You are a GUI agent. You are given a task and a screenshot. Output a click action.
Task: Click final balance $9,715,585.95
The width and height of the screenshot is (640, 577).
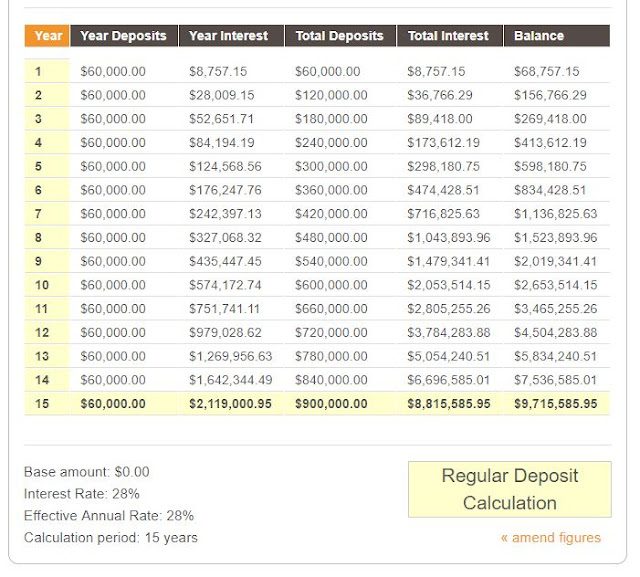pos(555,404)
